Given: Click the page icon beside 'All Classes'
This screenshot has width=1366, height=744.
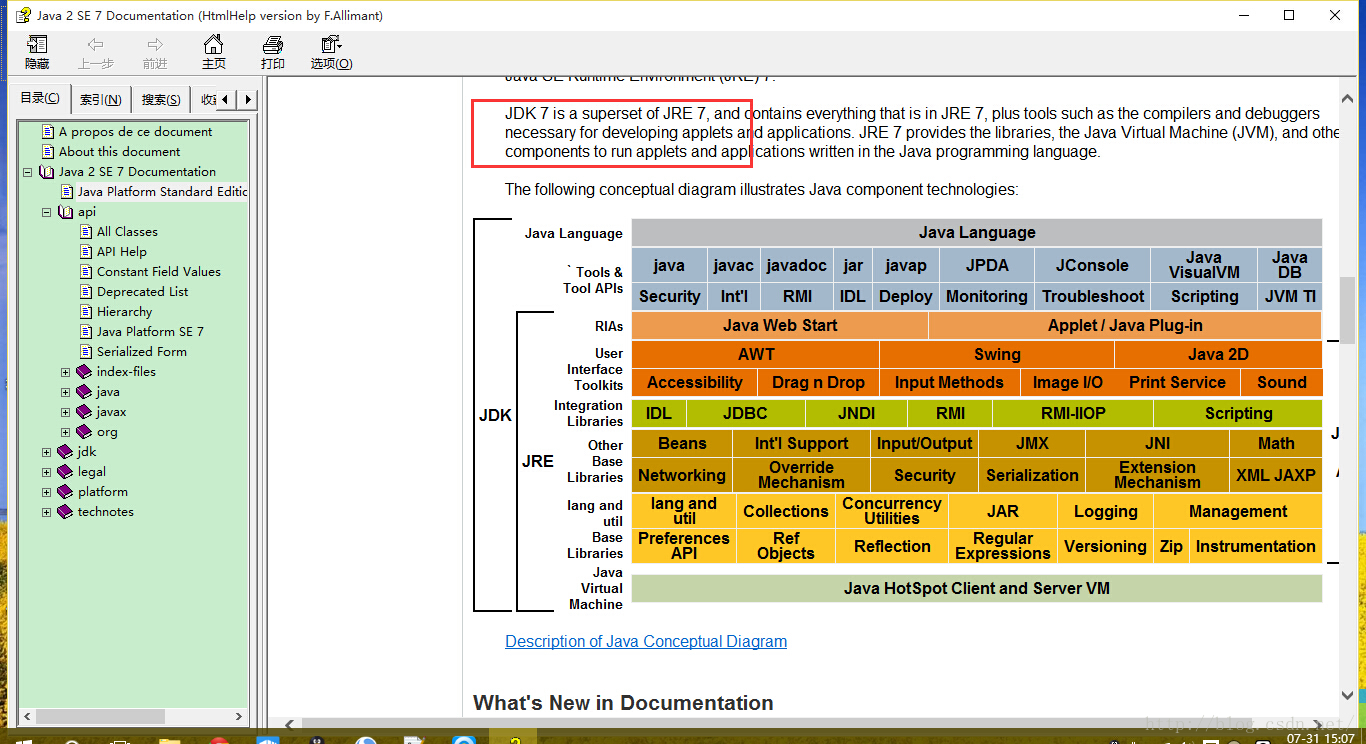Looking at the screenshot, I should [87, 231].
